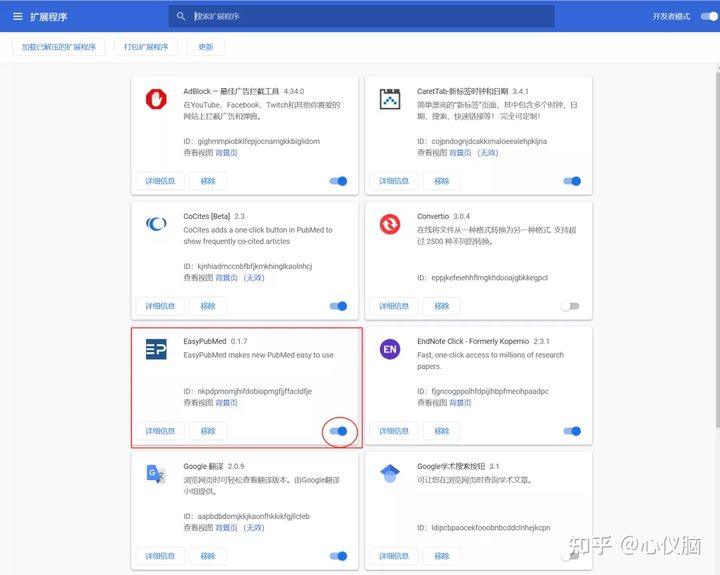
Task: Remove the CoCites extension
Action: (x=208, y=306)
